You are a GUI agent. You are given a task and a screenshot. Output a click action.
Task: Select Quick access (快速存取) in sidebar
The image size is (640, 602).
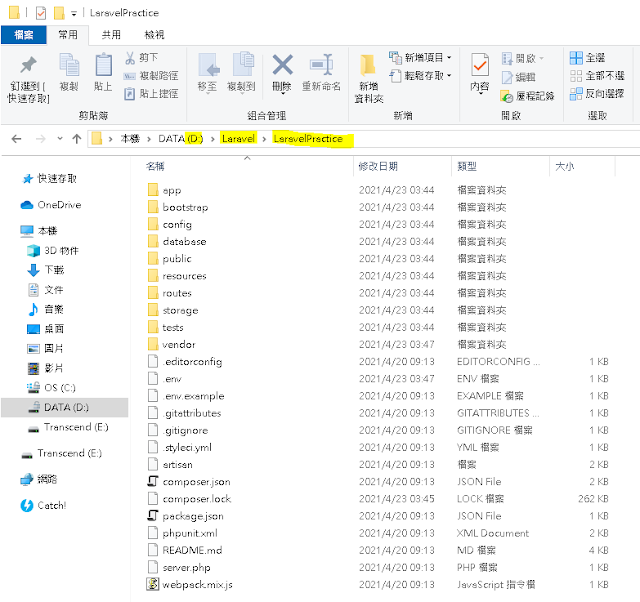(x=49, y=179)
